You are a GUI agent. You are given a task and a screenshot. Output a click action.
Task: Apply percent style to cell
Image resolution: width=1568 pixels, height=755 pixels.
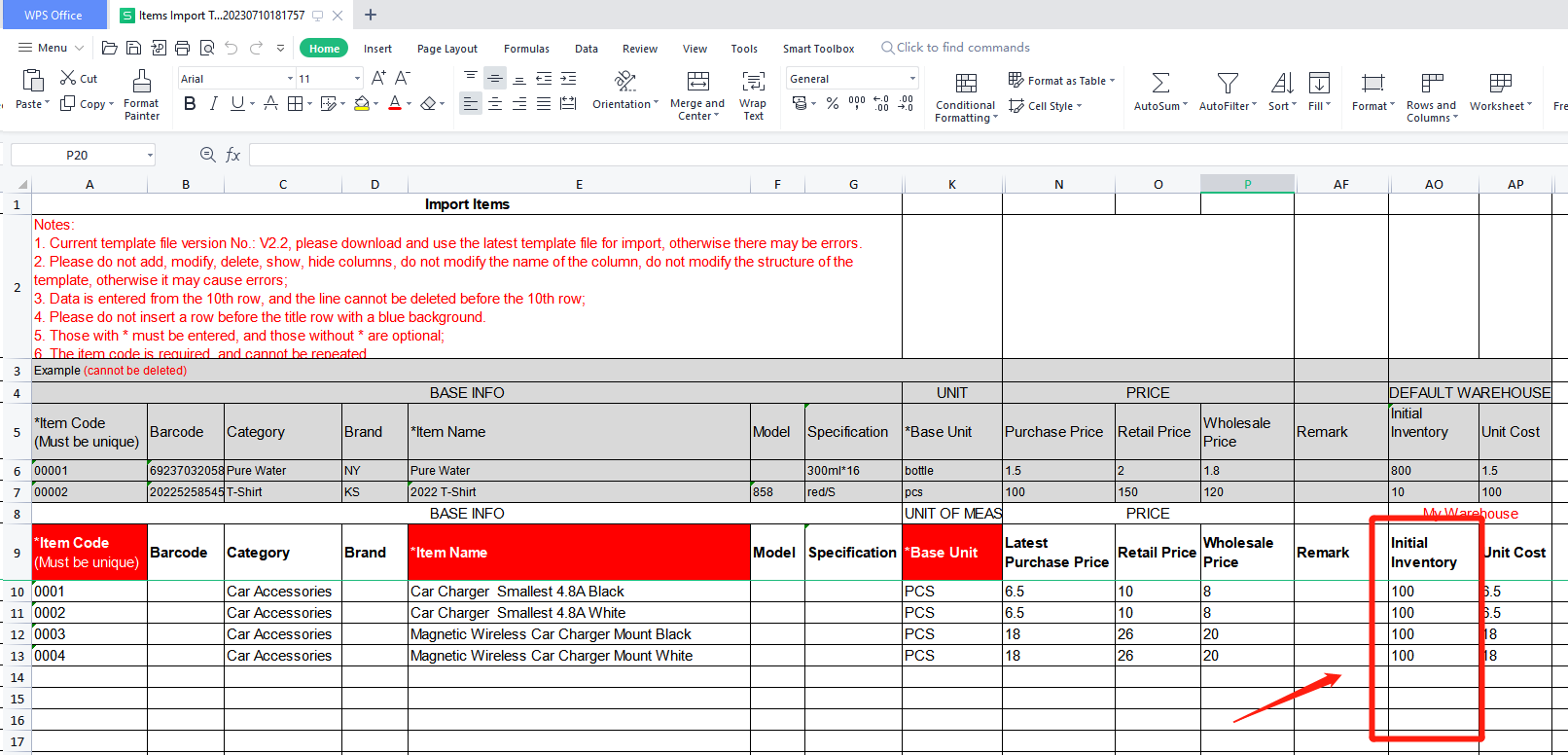[833, 103]
